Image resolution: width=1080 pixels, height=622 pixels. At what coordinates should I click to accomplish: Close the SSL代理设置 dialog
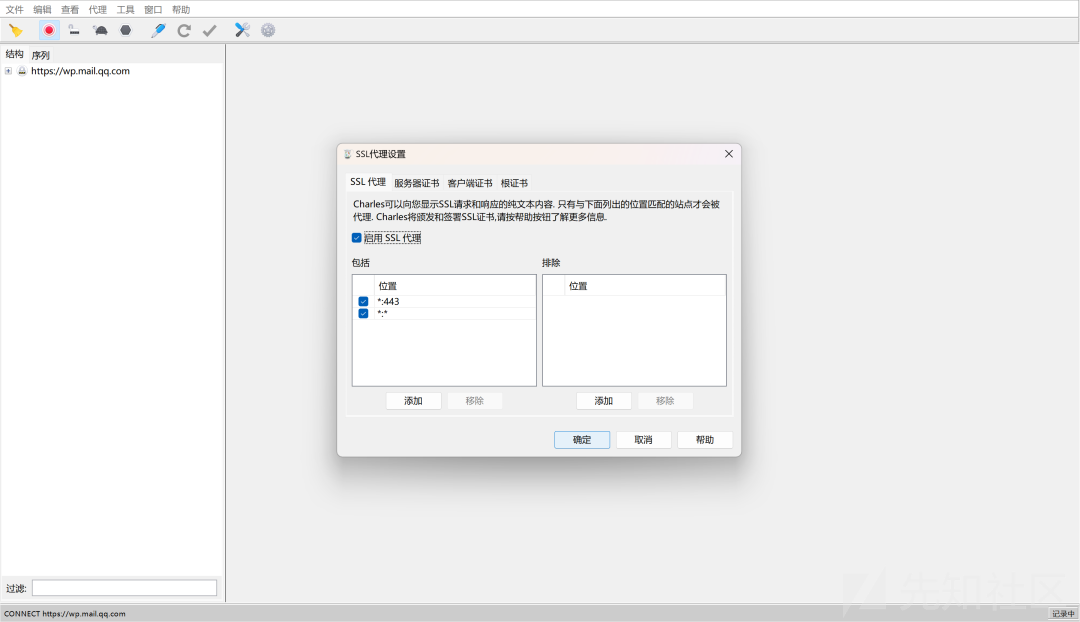pos(729,154)
